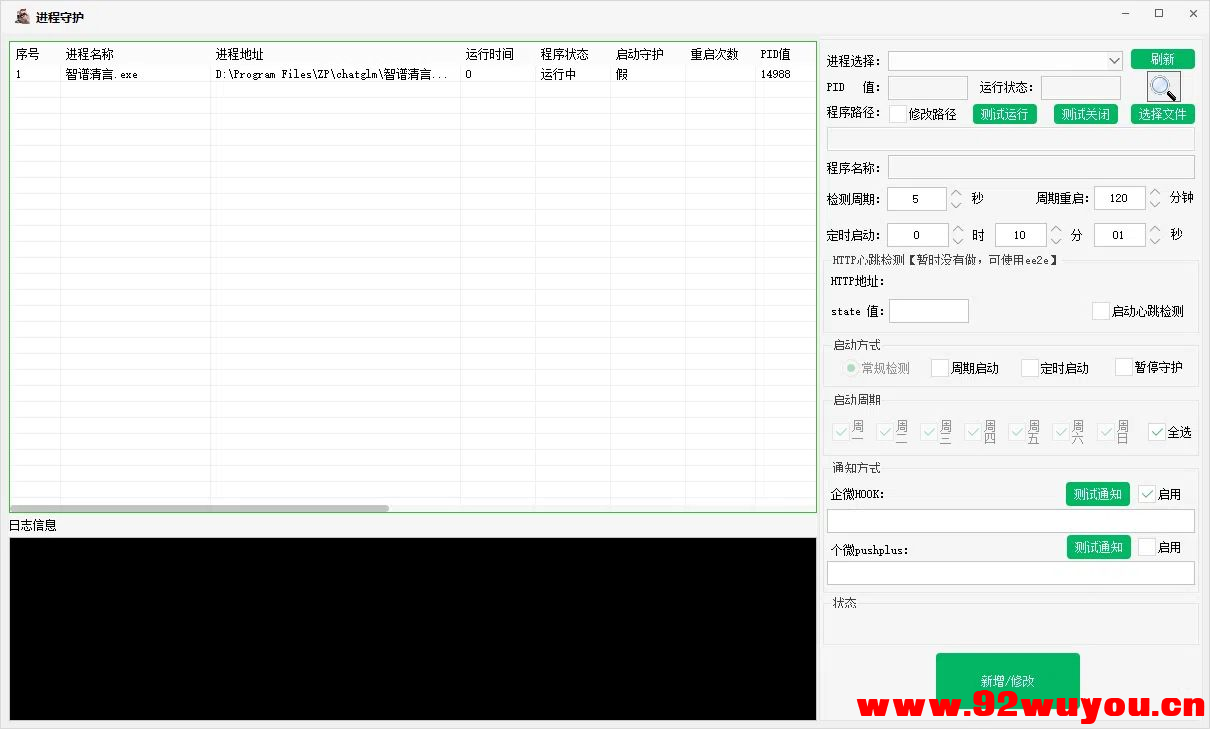Increase the 定时启动 hour value
The height and width of the screenshot is (729, 1210).
pyautogui.click(x=957, y=229)
